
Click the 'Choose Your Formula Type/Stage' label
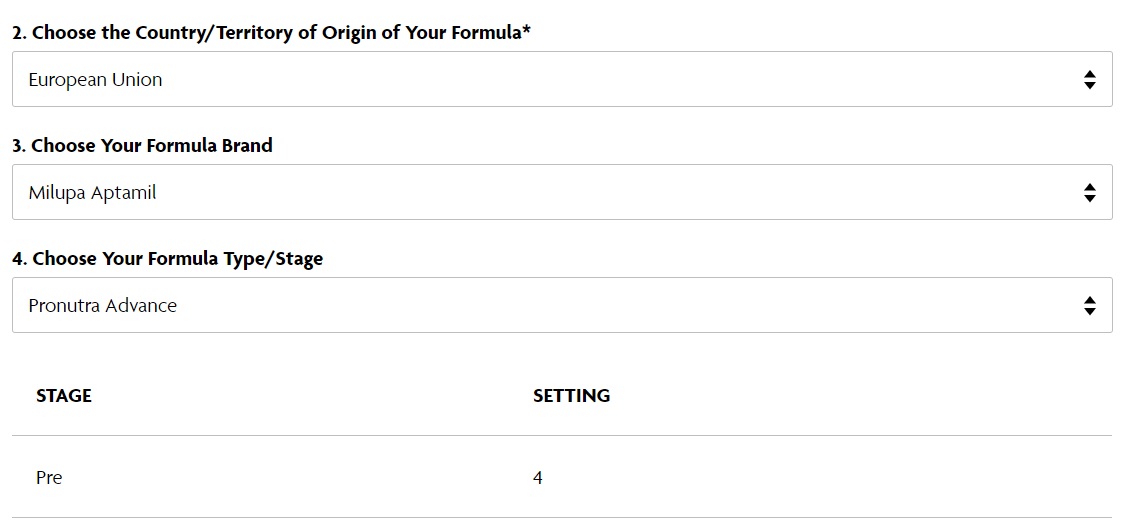coord(168,259)
